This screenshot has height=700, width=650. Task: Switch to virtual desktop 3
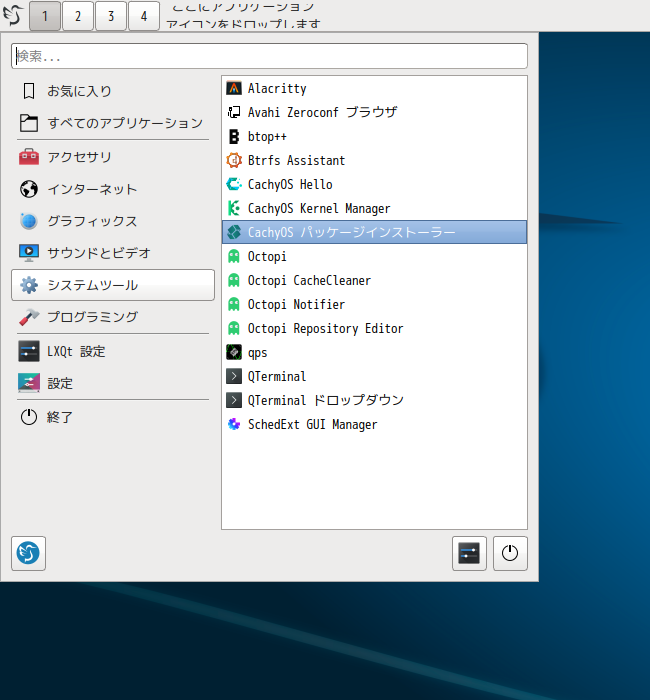[111, 16]
